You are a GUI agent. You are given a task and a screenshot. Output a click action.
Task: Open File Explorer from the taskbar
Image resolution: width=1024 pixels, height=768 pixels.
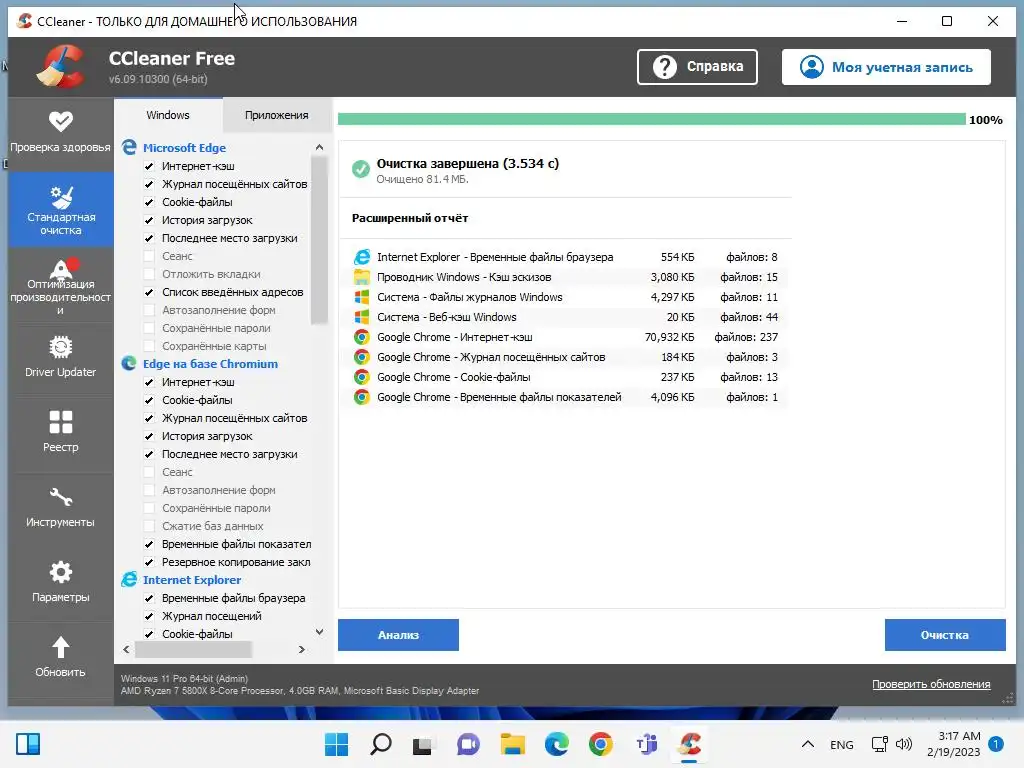click(x=513, y=744)
